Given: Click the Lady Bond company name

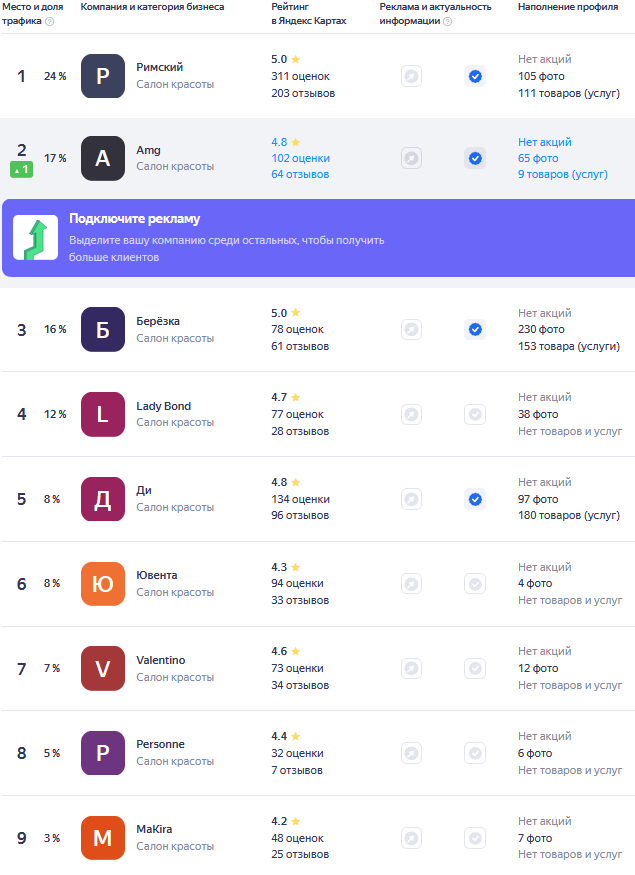Looking at the screenshot, I should 163,406.
